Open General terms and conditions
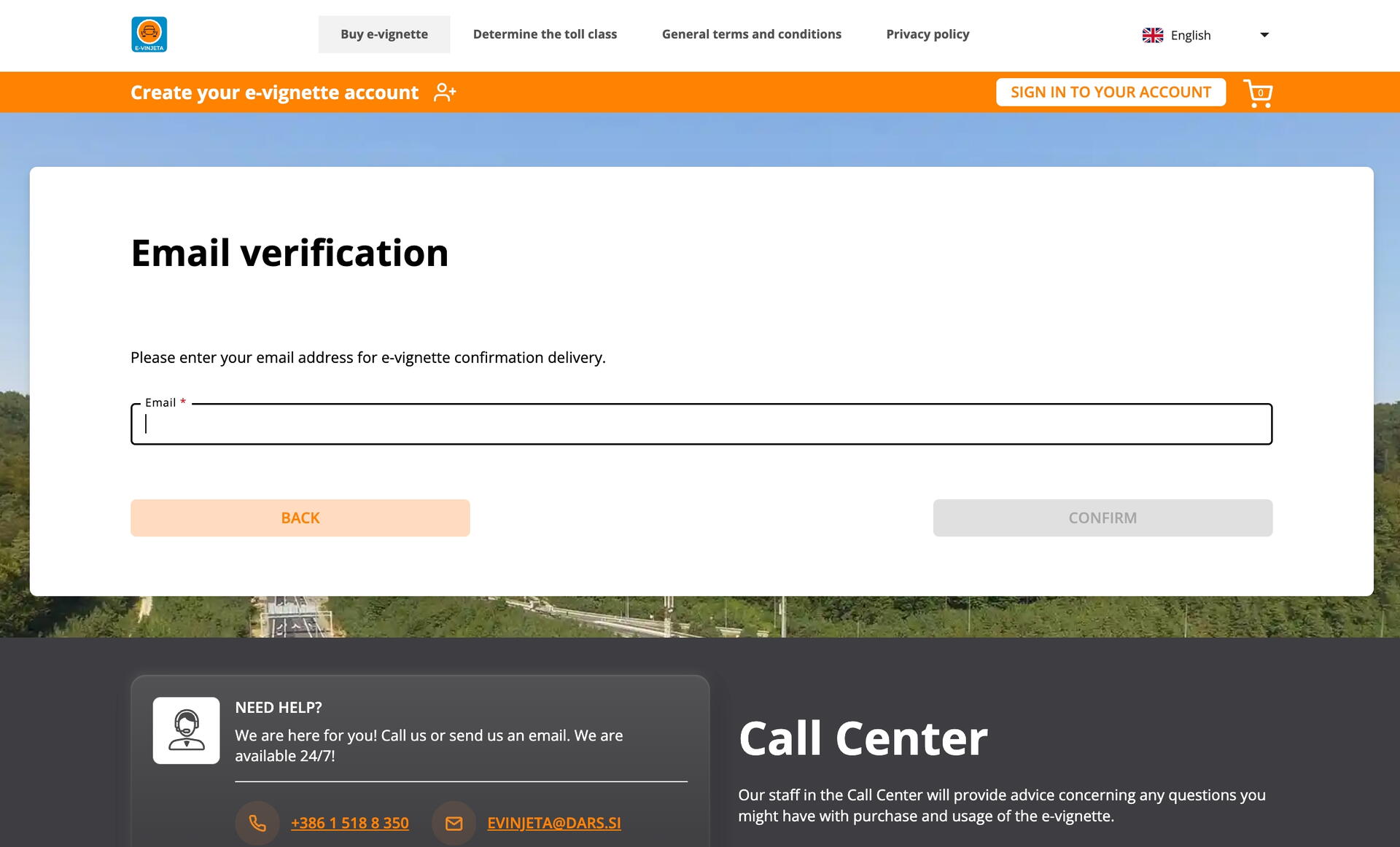1400x847 pixels. pos(752,34)
